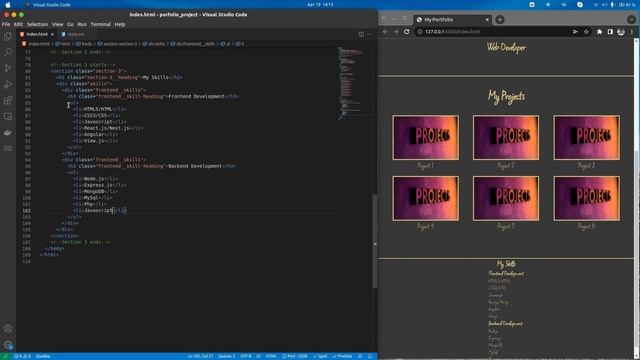This screenshot has width=640, height=360.
Task: Click the browser back arrow
Action: click(x=385, y=31)
